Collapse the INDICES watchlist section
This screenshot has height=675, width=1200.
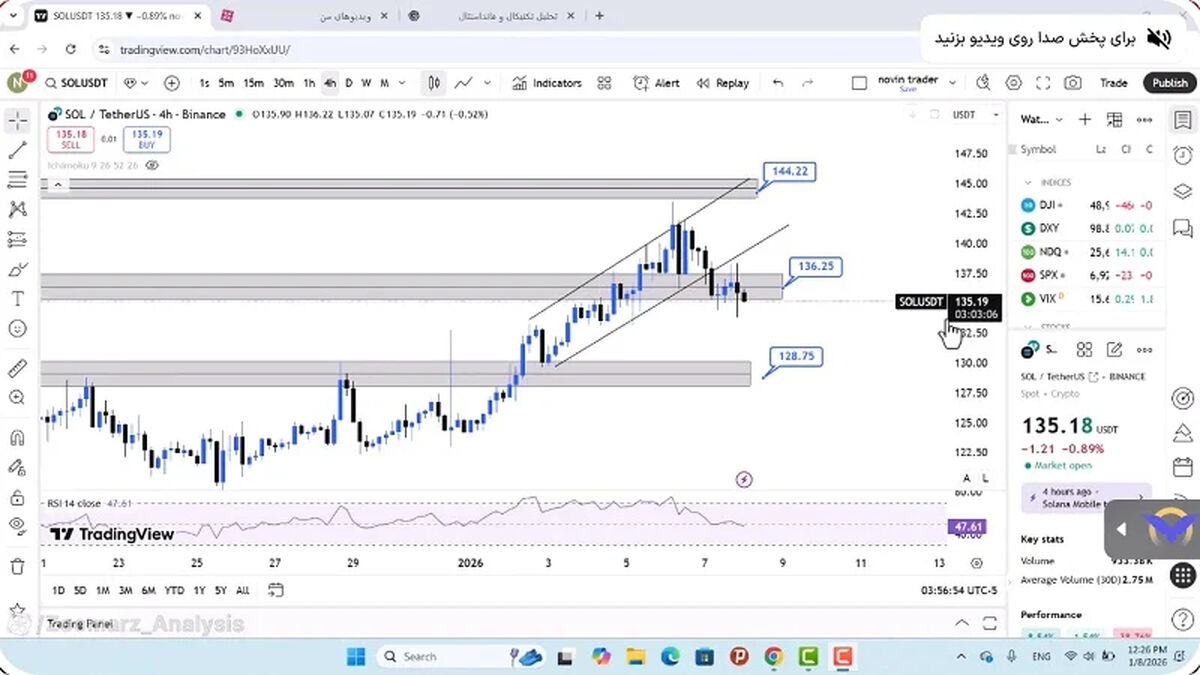(1027, 182)
